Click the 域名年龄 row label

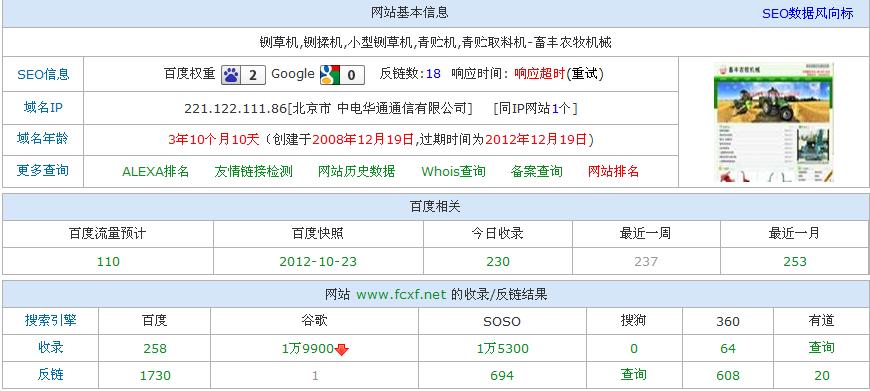click(43, 139)
